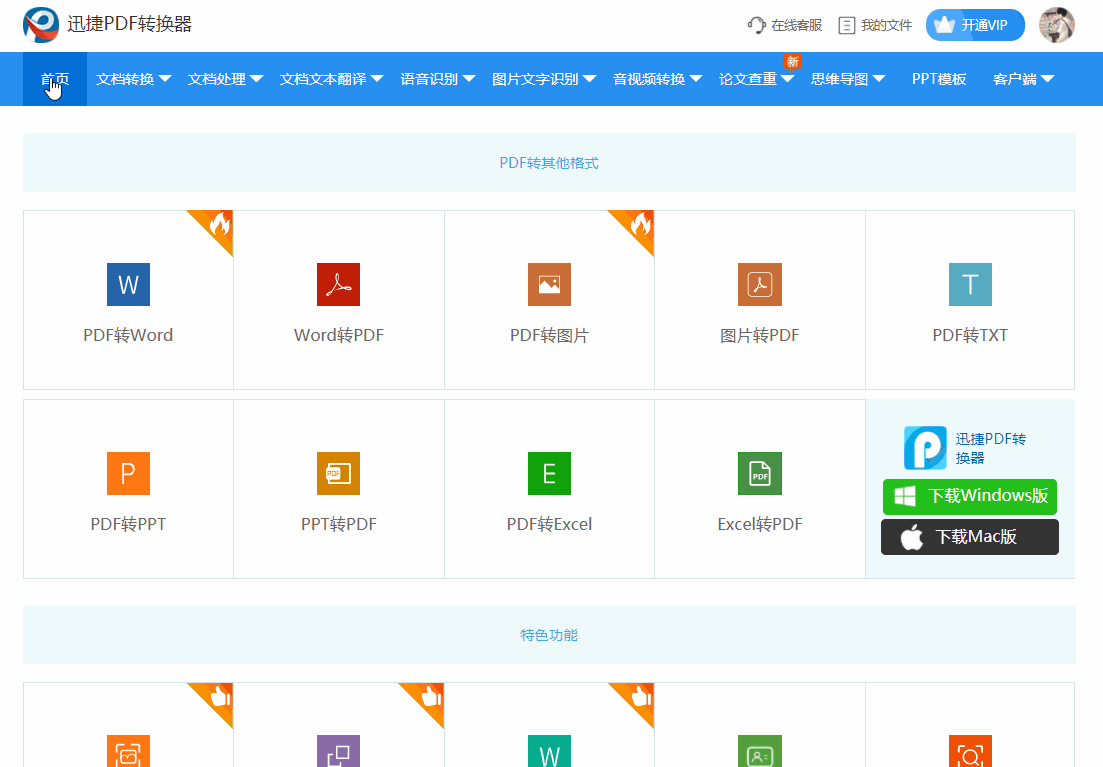Image resolution: width=1103 pixels, height=767 pixels.
Task: Click the green ID card icon under 特色功能
Action: tap(760, 751)
